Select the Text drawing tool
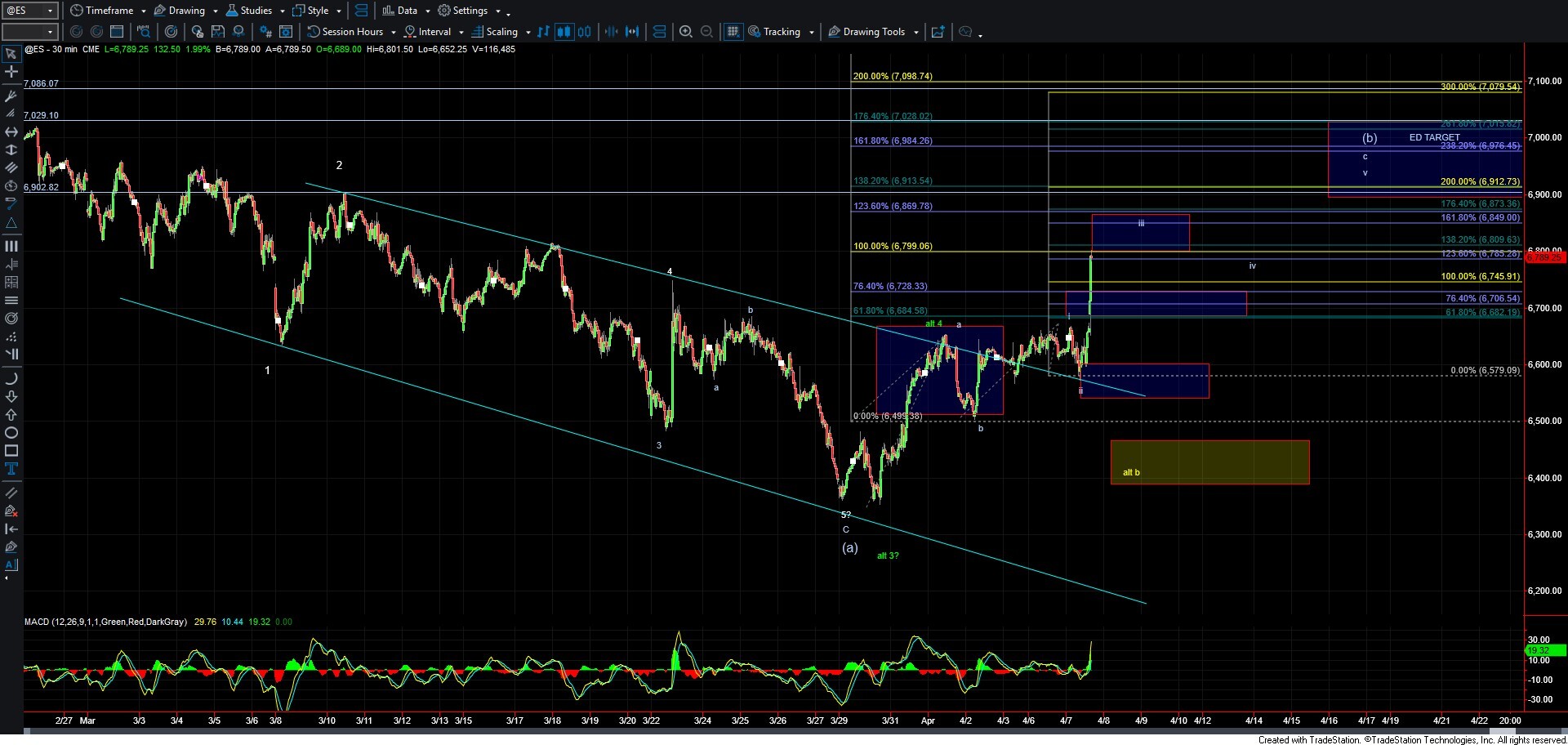1568x745 pixels. [x=11, y=469]
